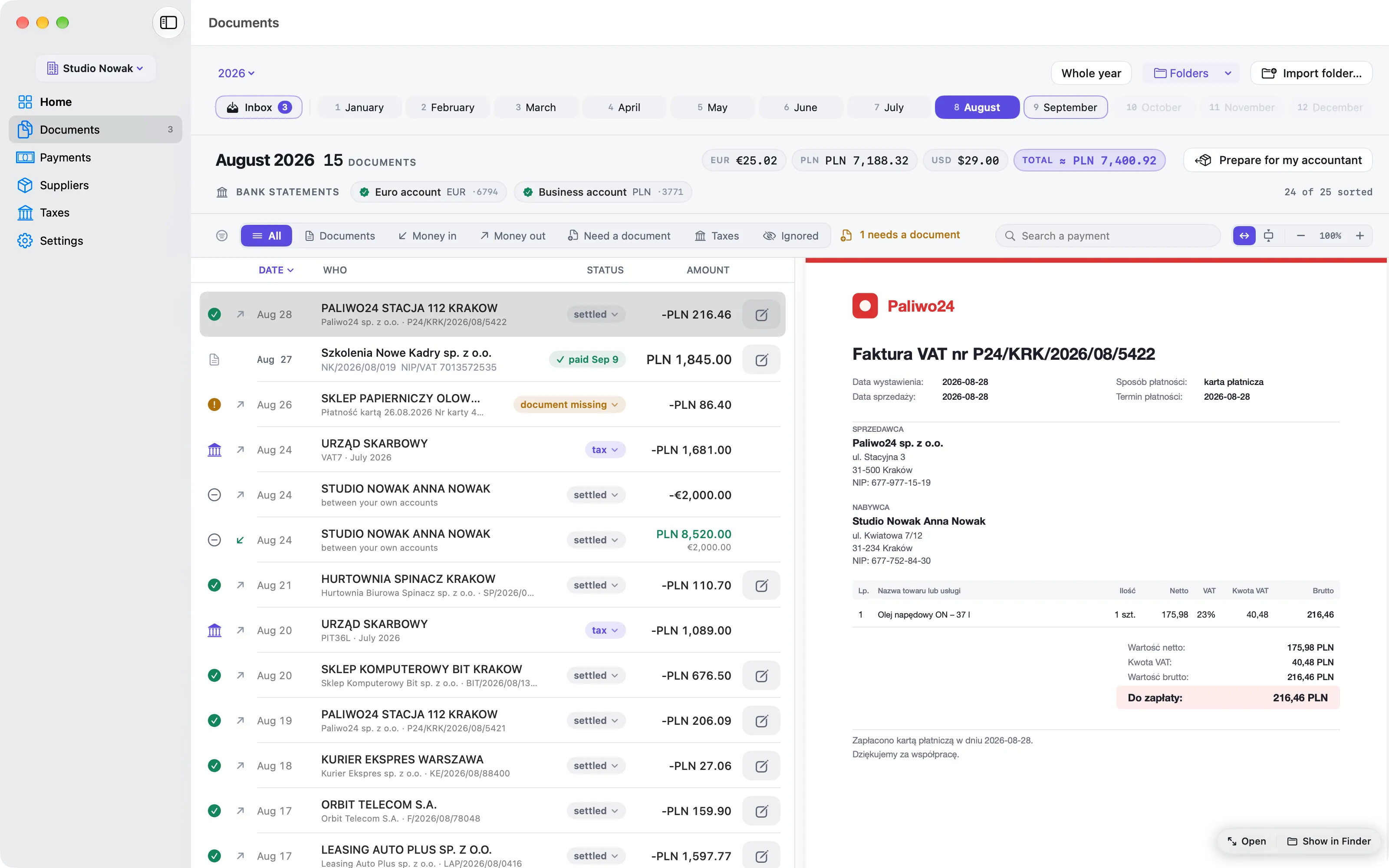Zoom out the document preview
This screenshot has width=1389, height=868.
(1300, 236)
